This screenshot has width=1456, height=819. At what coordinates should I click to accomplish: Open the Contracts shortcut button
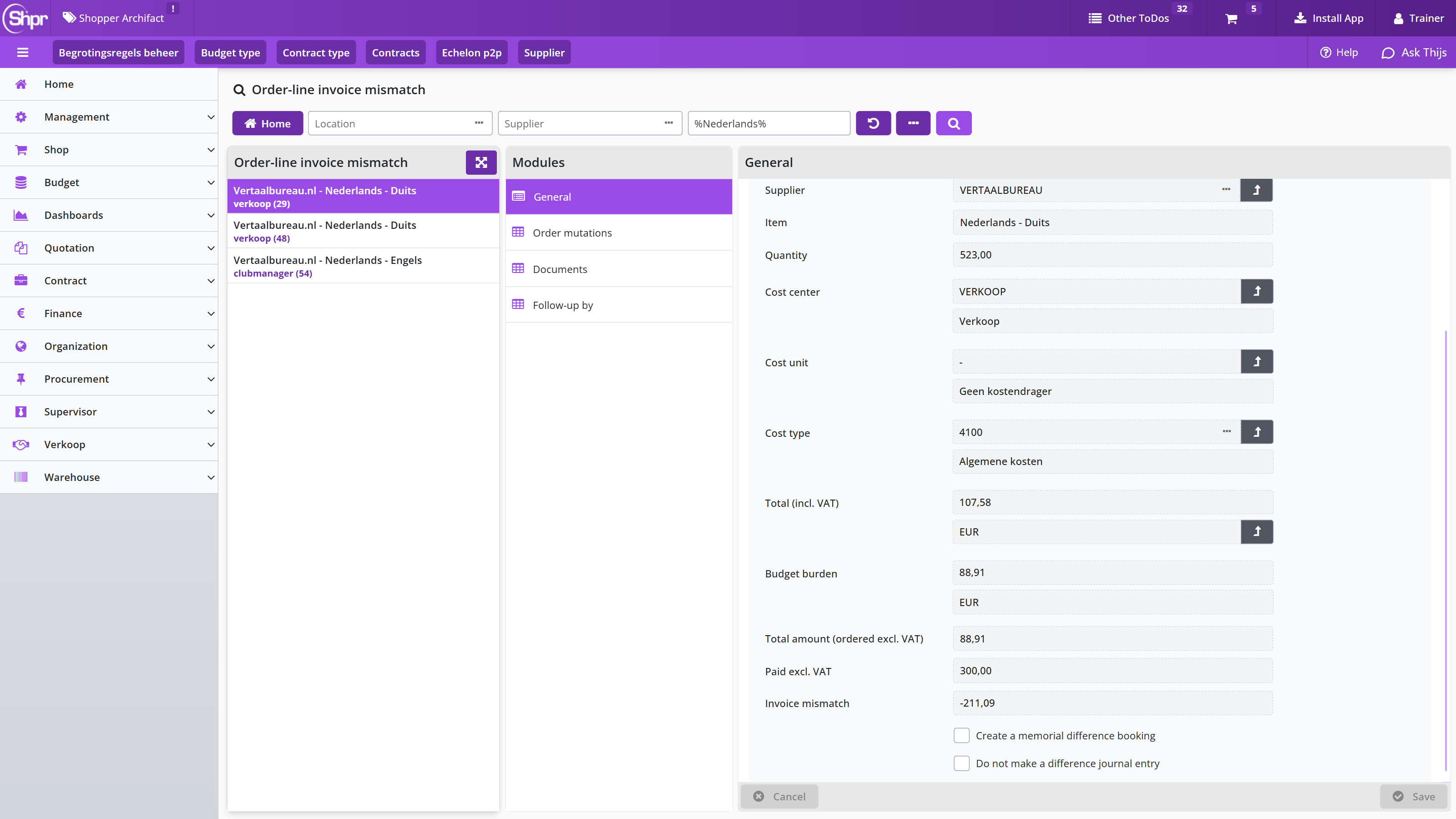click(x=396, y=53)
